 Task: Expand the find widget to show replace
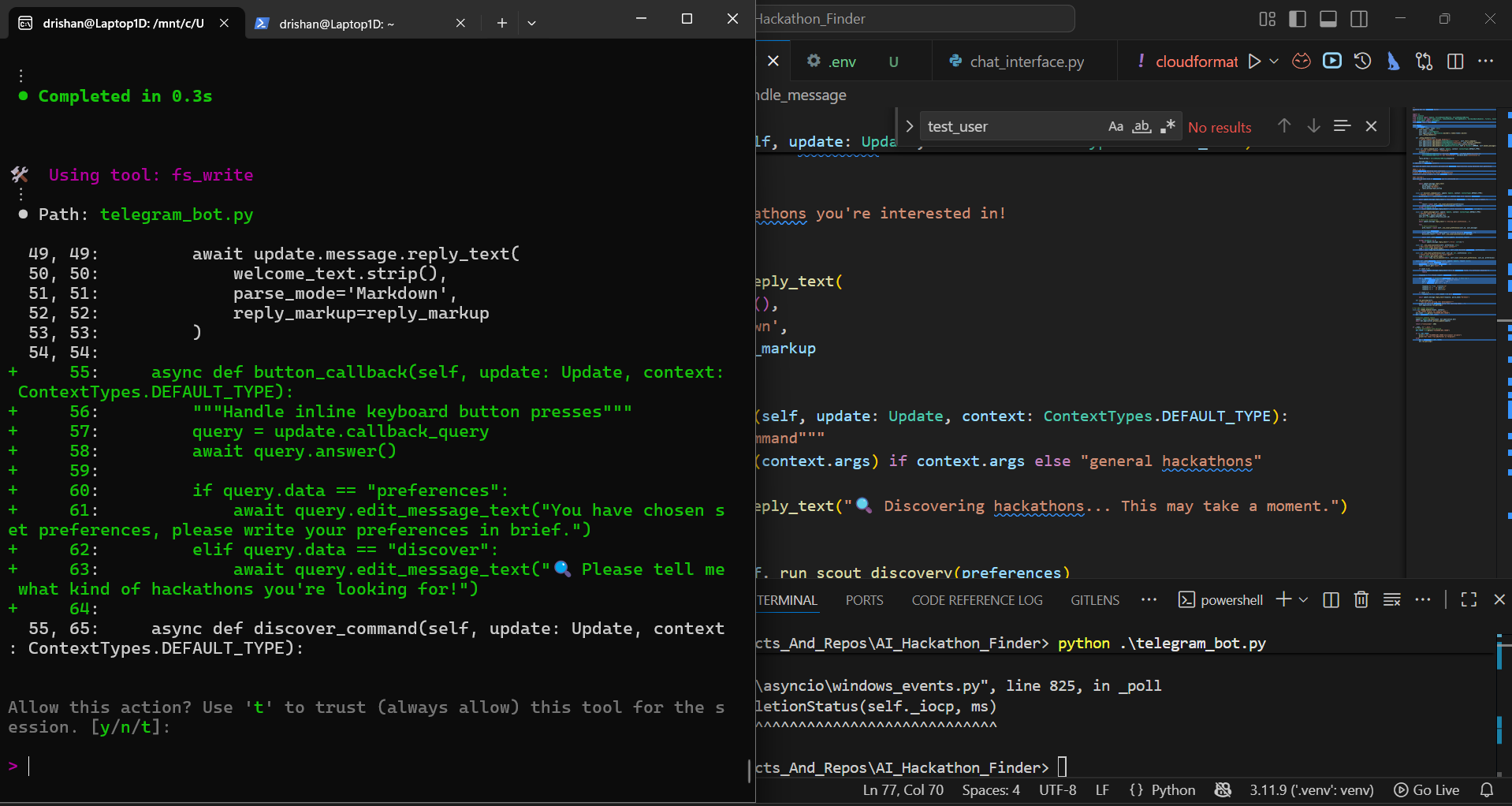(x=909, y=125)
